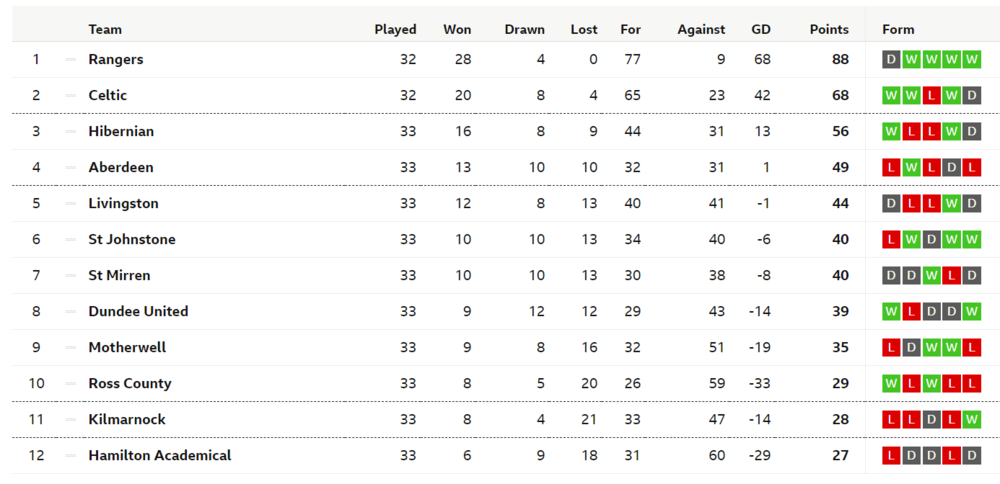Click the no-movement dash beside Ross County
1000x484 pixels.
(x=70, y=384)
